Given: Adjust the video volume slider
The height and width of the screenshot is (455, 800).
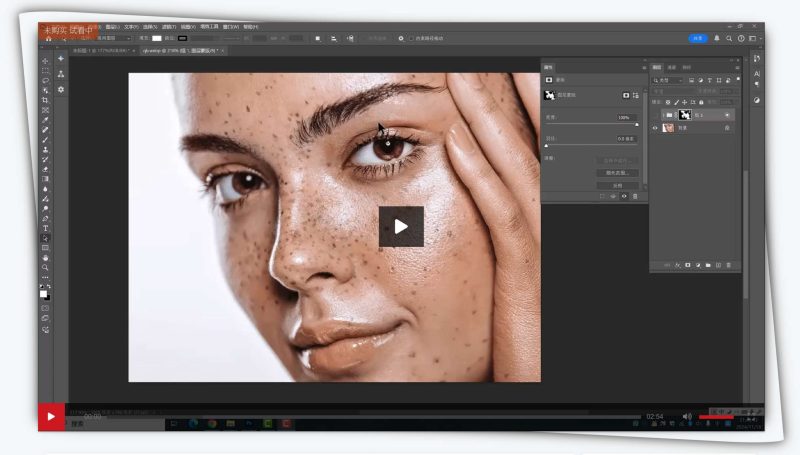Looking at the screenshot, I should pyautogui.click(x=715, y=416).
